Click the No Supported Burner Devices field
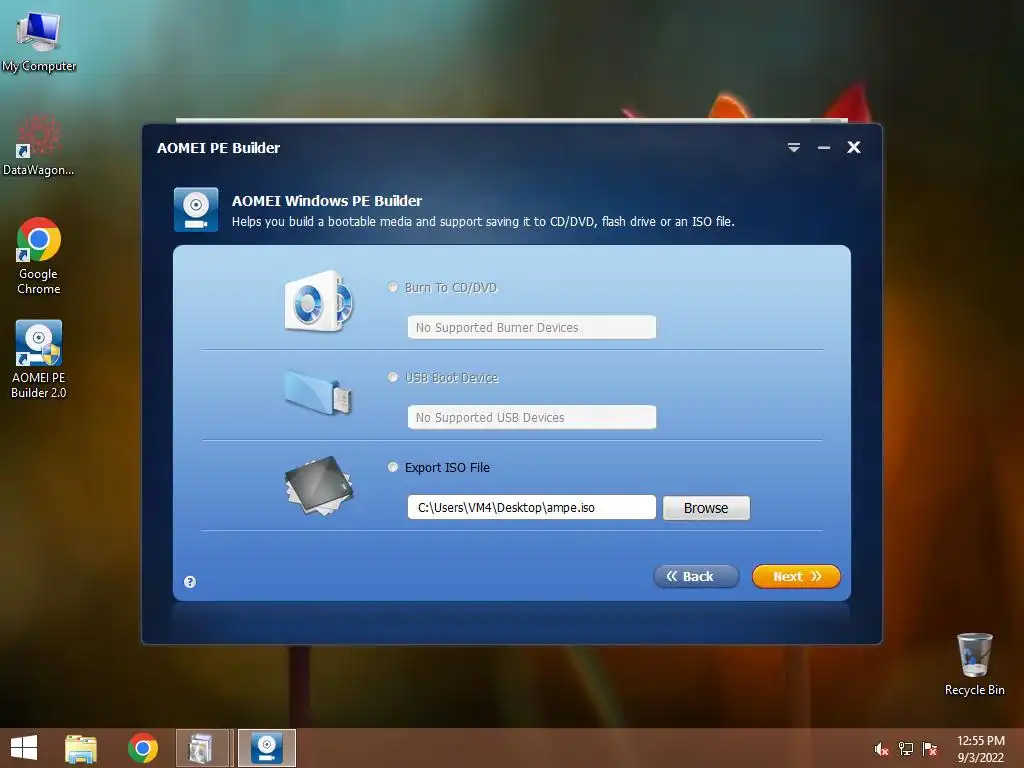 click(532, 327)
